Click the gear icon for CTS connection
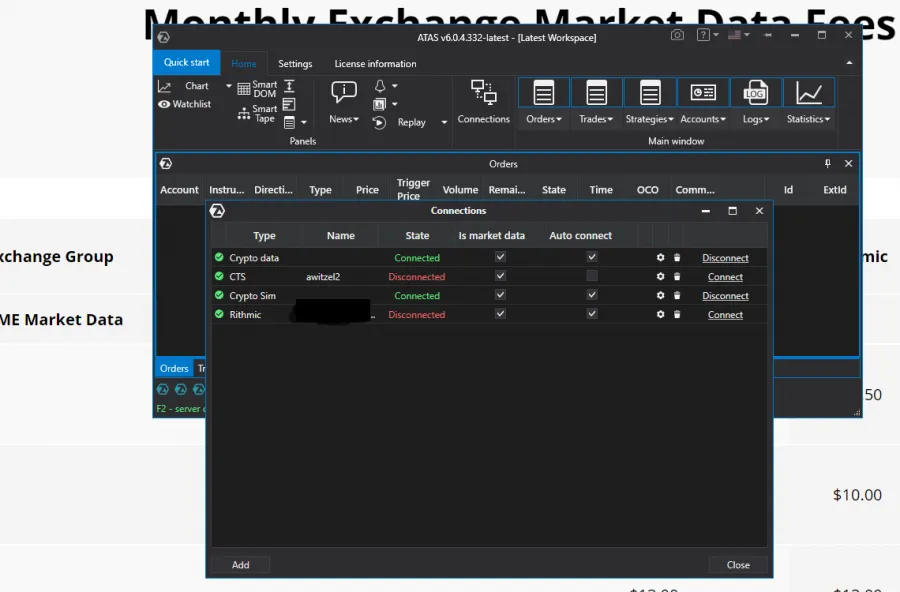Screen dimensions: 900x592 pyautogui.click(x=660, y=277)
